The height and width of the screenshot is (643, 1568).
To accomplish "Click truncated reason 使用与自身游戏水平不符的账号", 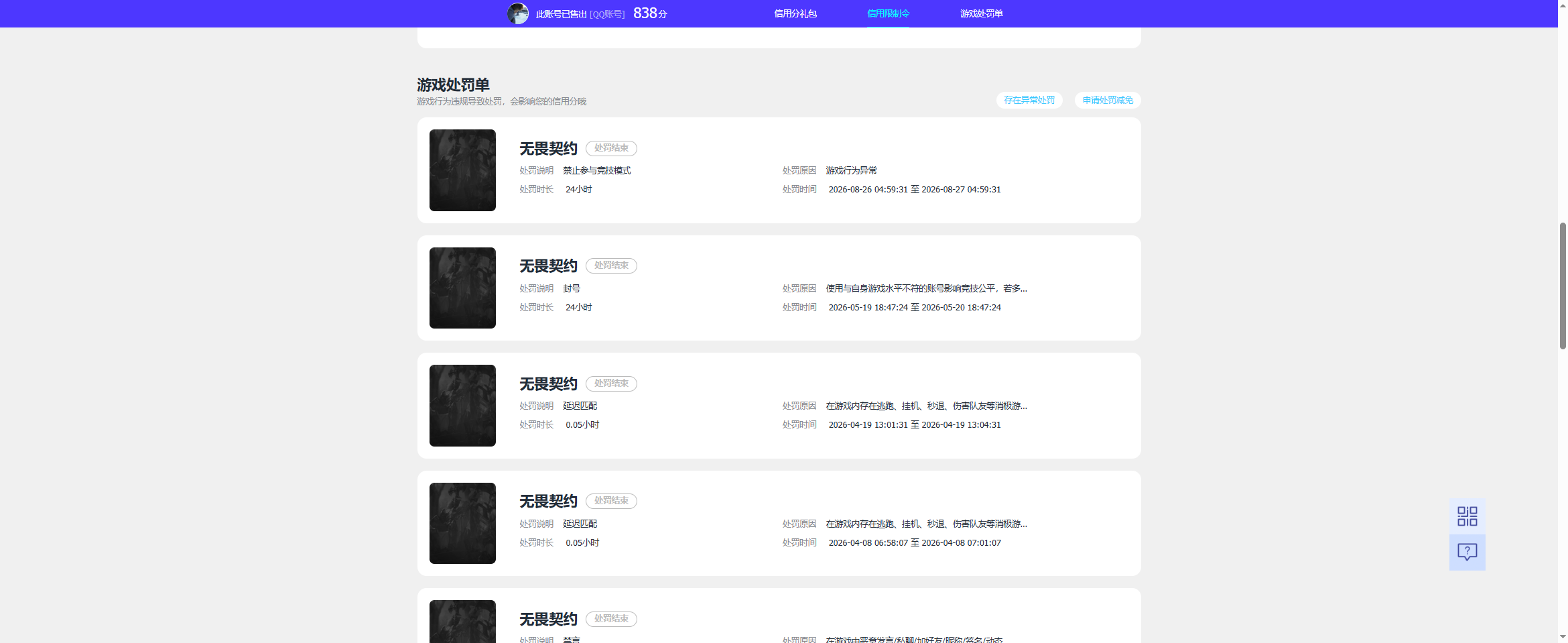I will click(926, 288).
